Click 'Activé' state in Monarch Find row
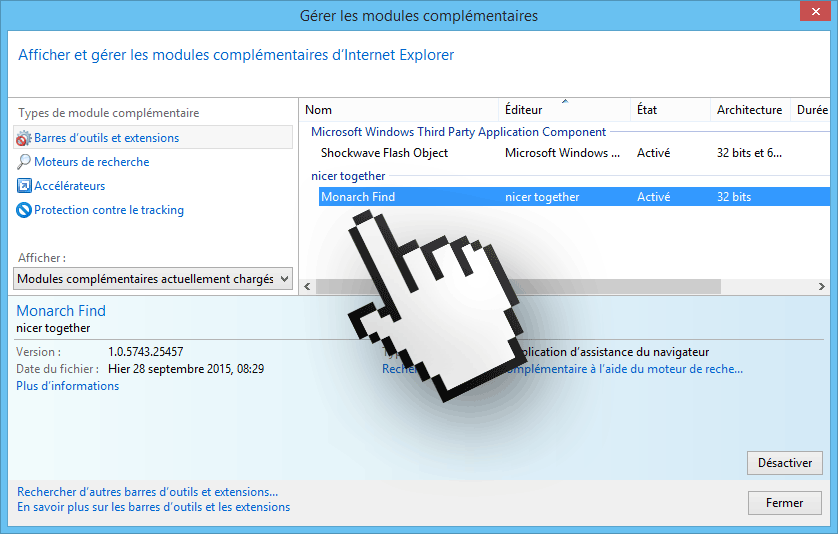838x534 pixels. 653,197
